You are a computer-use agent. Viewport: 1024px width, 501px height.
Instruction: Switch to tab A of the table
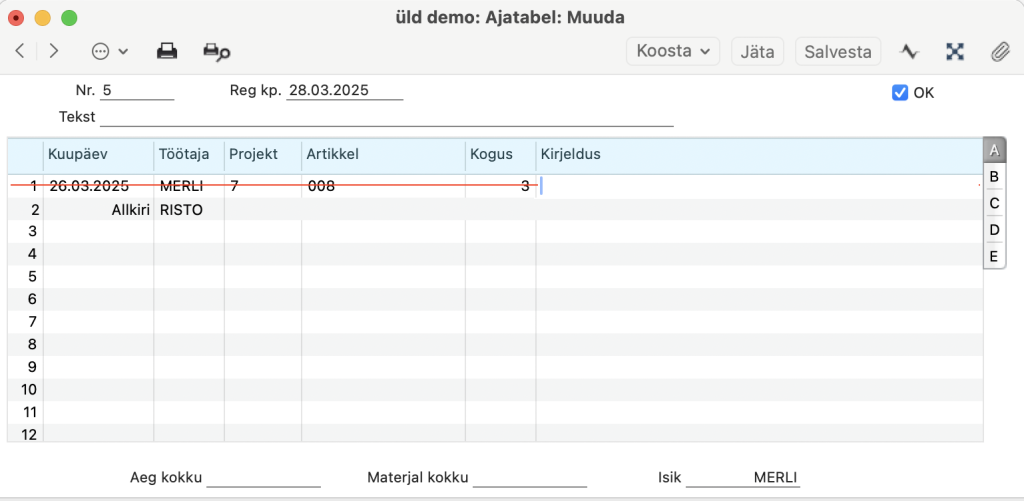tap(994, 151)
